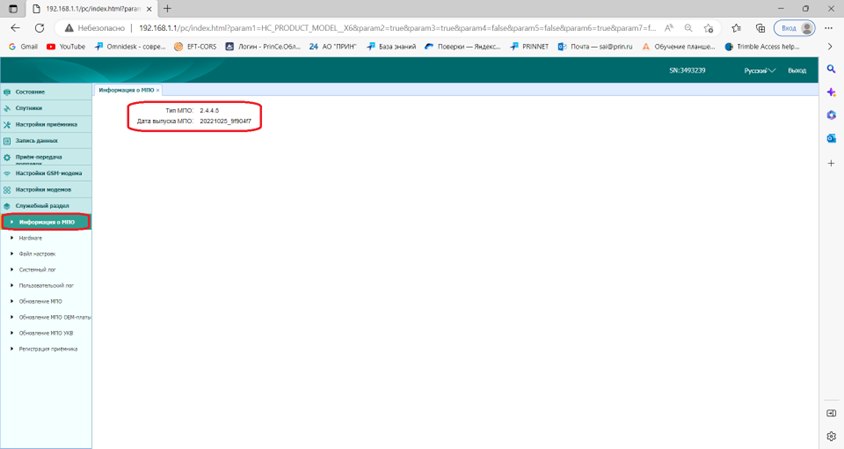Open Настройки приёмника section

pyautogui.click(x=46, y=124)
